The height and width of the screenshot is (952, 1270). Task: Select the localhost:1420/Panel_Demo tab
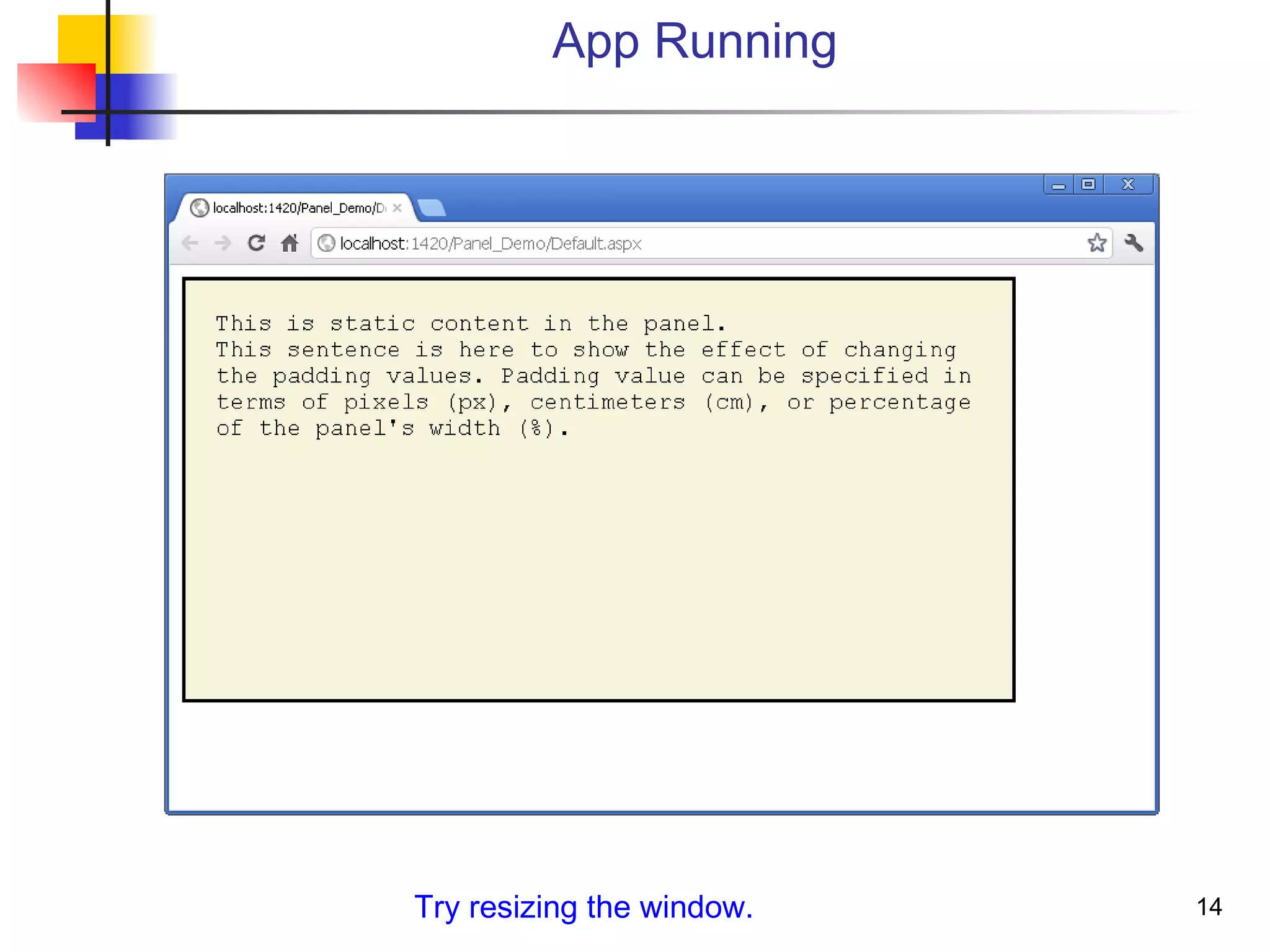[x=293, y=208]
